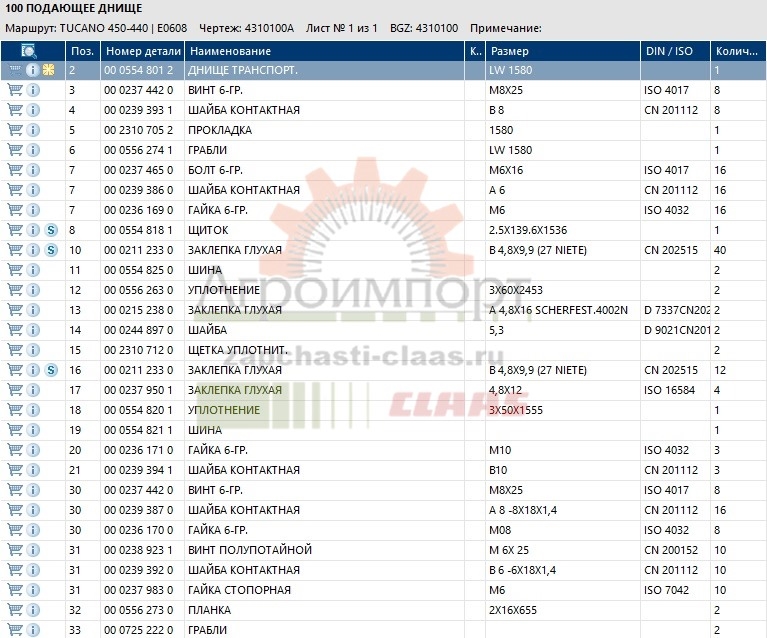Add part 00 0215 238 0 to cart
Image resolution: width=767 pixels, height=638 pixels.
15,310
